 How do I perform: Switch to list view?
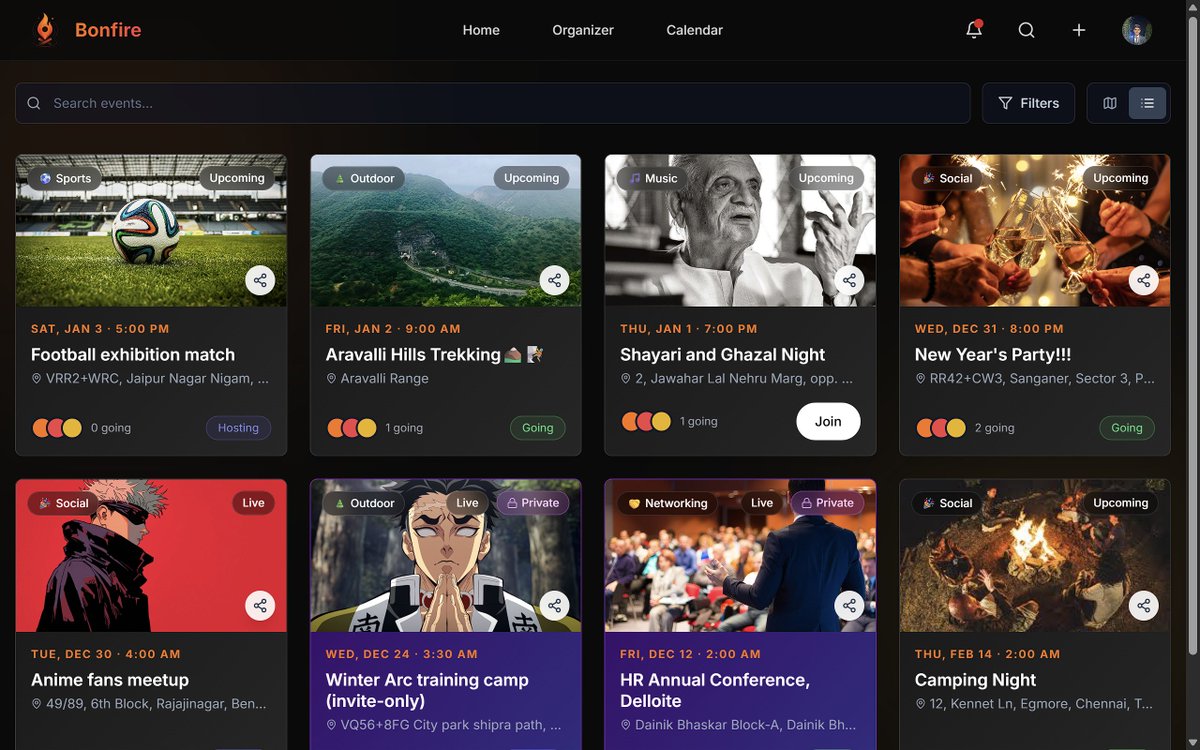(x=1147, y=103)
